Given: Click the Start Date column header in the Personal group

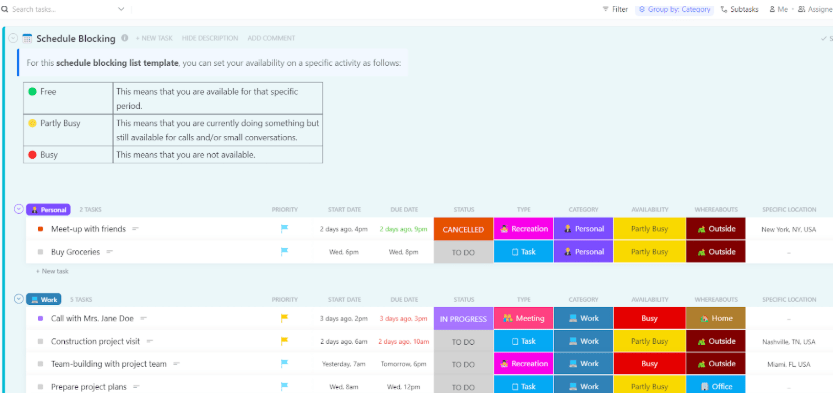Looking at the screenshot, I should 343,210.
